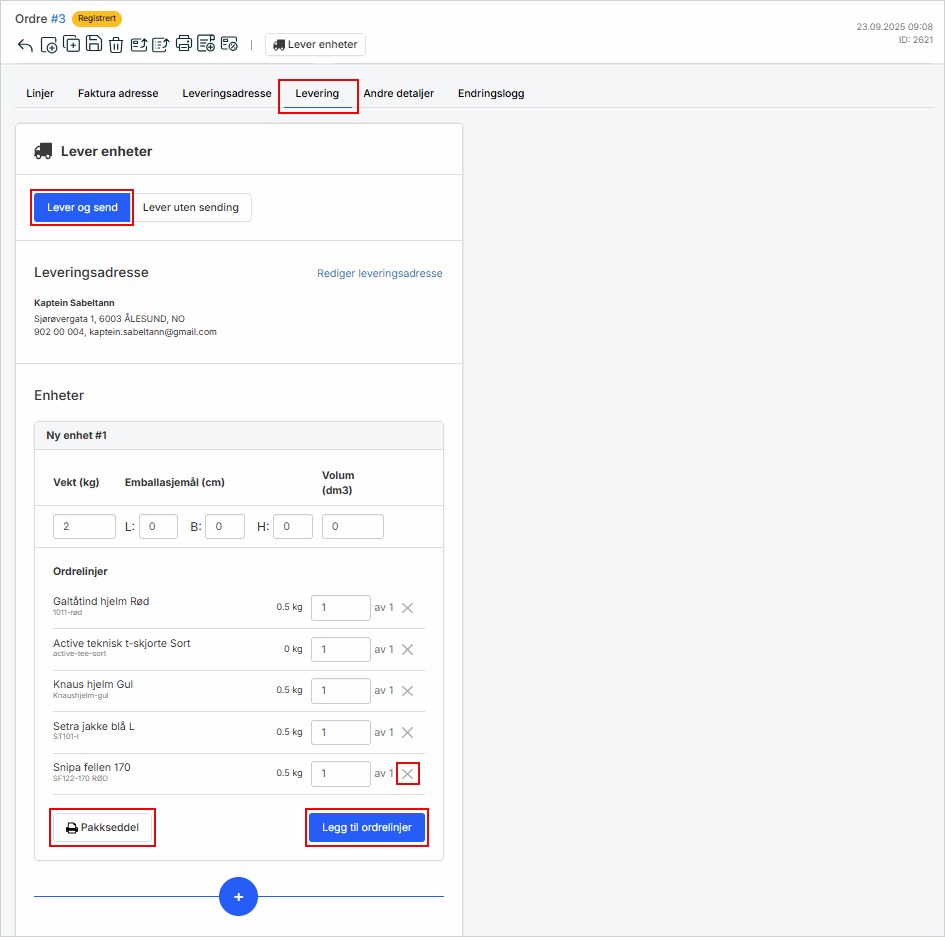Remove the Snipa fellen 170 order line

(407, 774)
